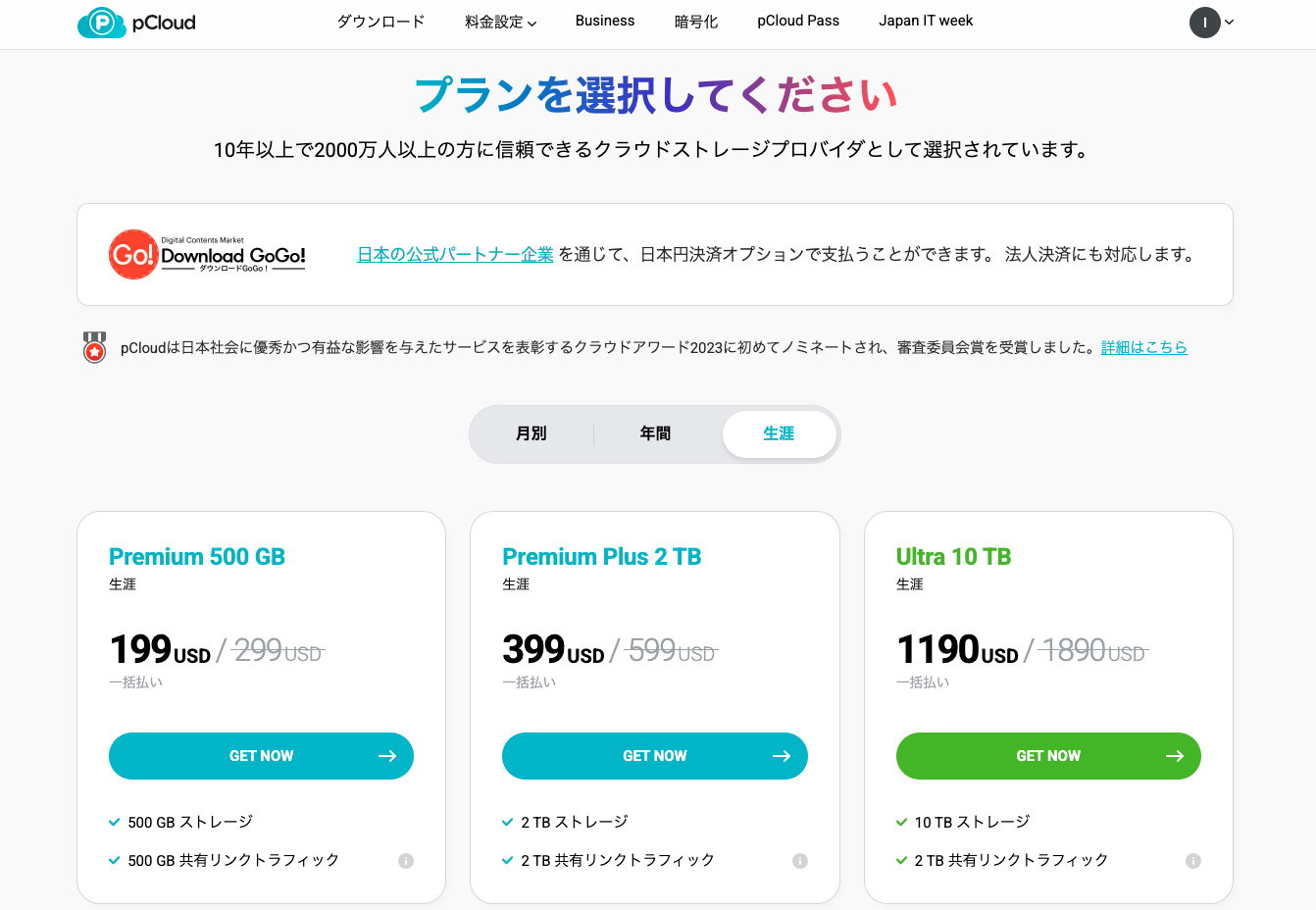Click the pCloud logo
The width and height of the screenshot is (1316, 910).
click(135, 22)
